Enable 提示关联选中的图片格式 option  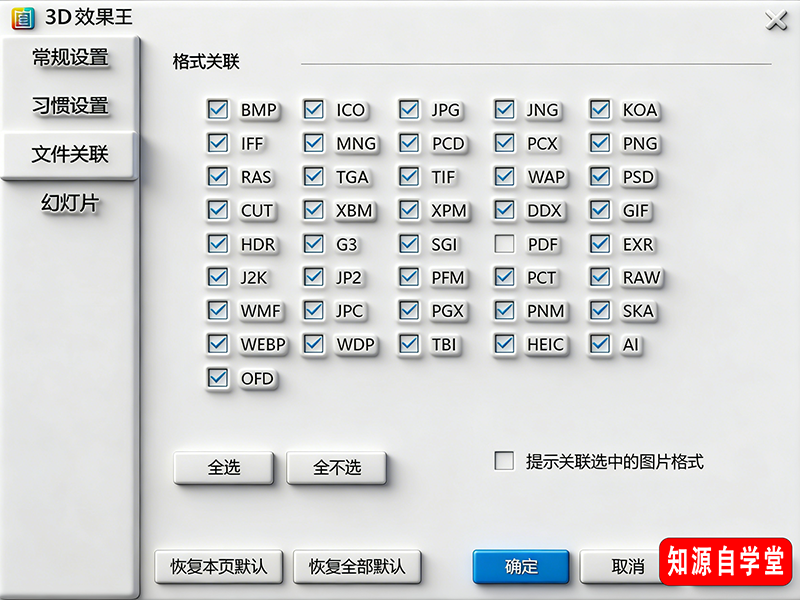pos(503,461)
